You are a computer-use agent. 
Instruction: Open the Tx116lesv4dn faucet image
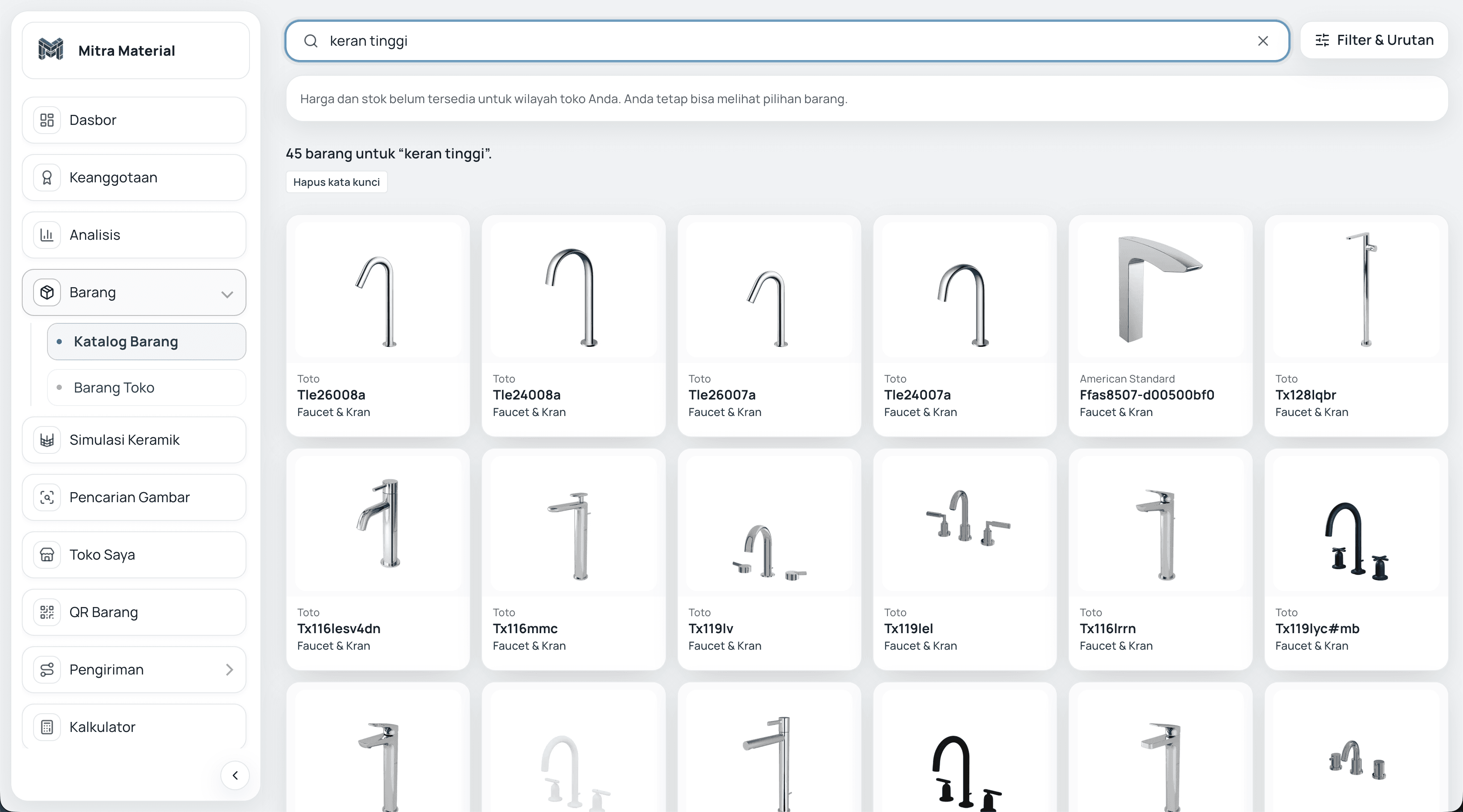[x=378, y=523]
